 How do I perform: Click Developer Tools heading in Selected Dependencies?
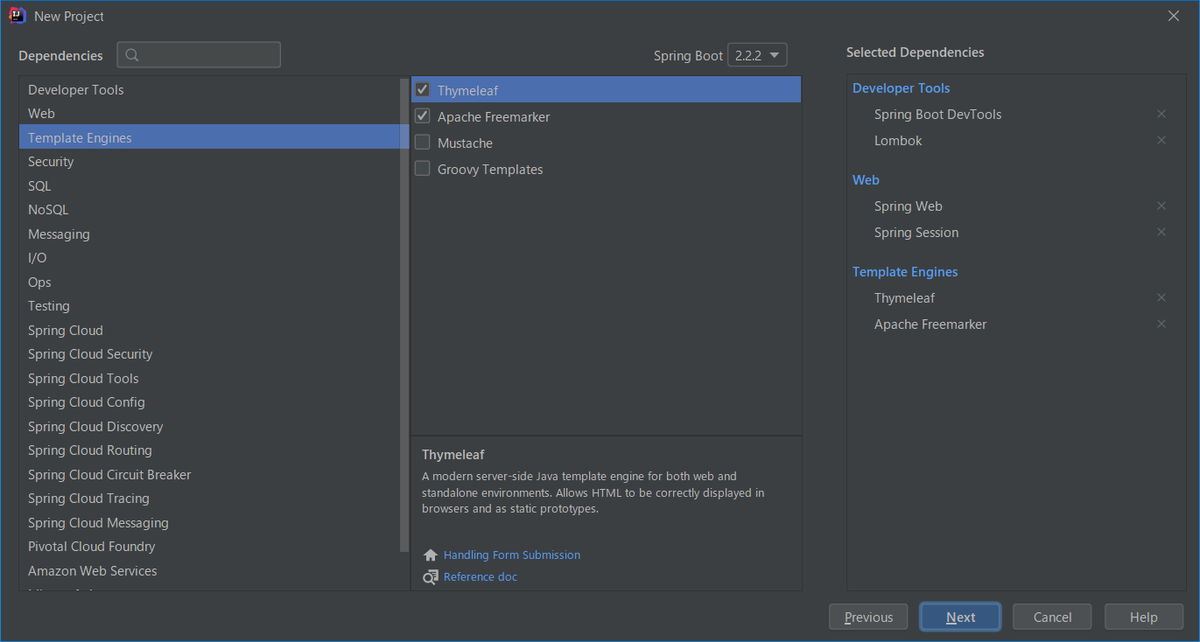pyautogui.click(x=901, y=88)
